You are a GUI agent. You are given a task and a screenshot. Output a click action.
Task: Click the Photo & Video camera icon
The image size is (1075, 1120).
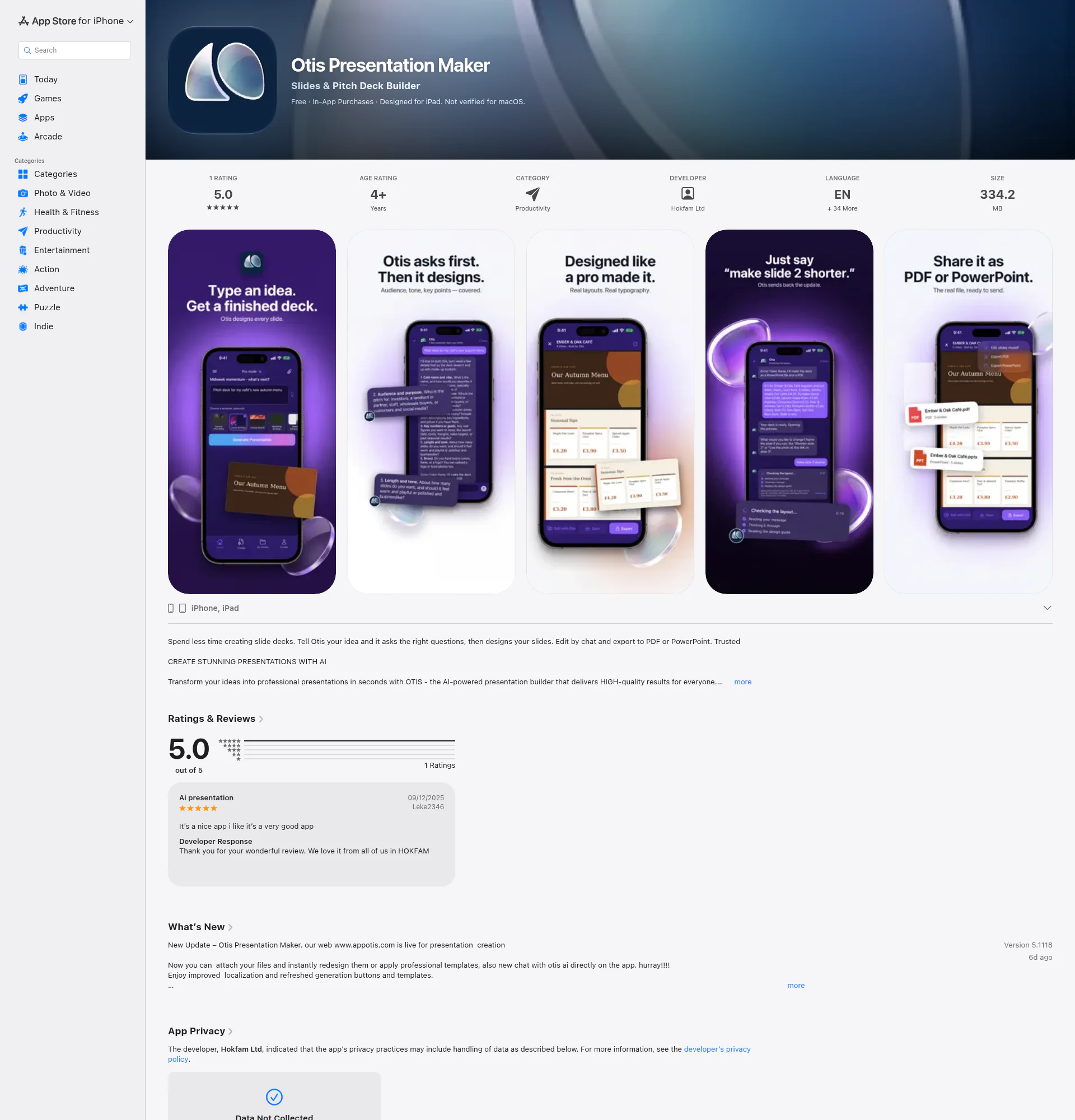point(23,193)
